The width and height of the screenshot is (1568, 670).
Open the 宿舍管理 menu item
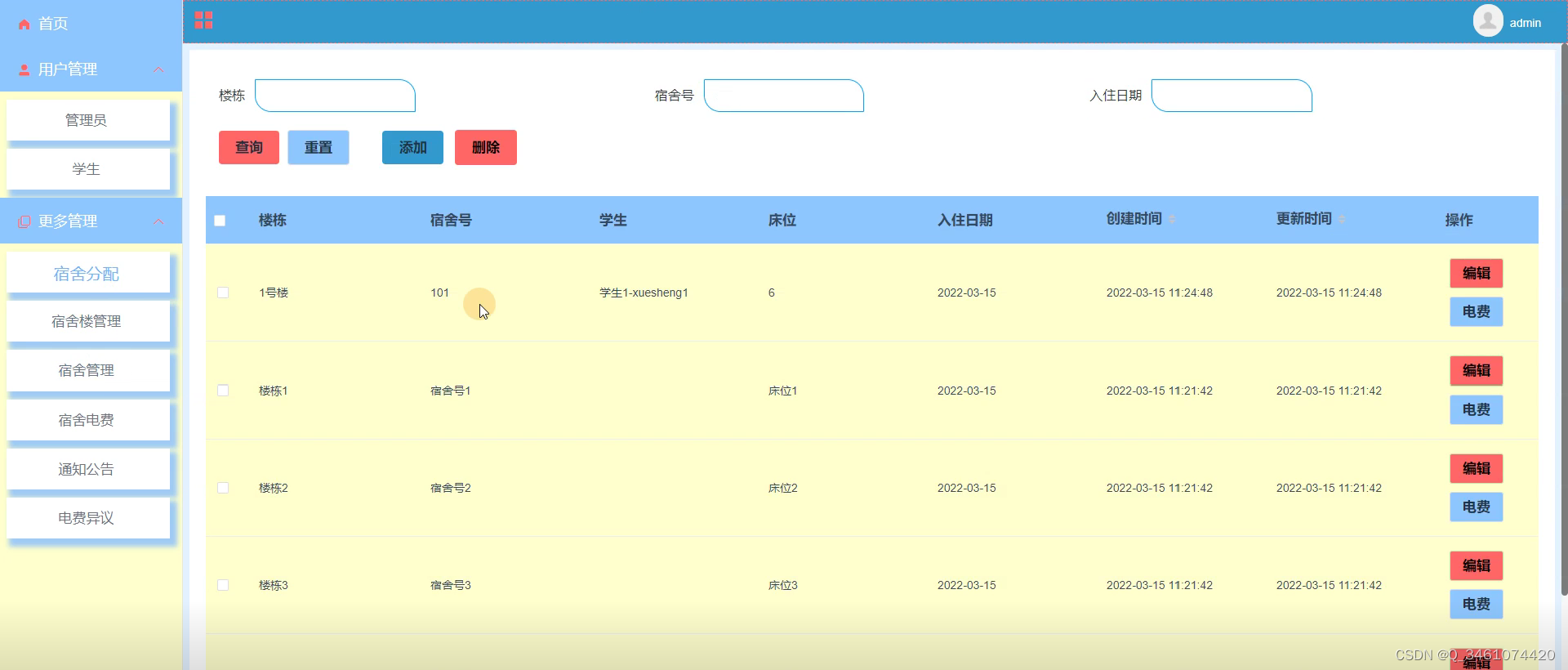point(88,370)
